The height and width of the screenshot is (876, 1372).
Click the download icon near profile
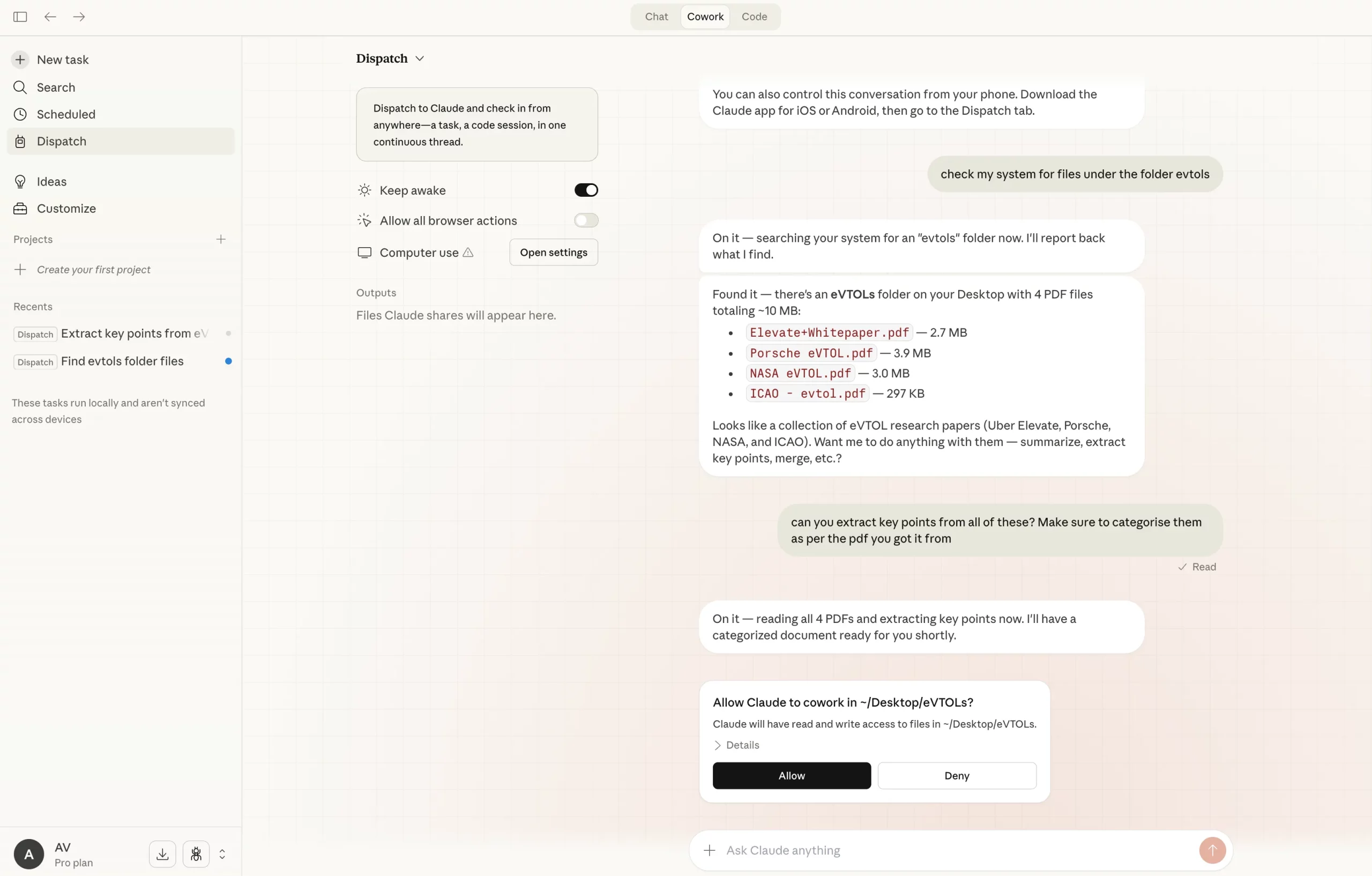(x=162, y=853)
